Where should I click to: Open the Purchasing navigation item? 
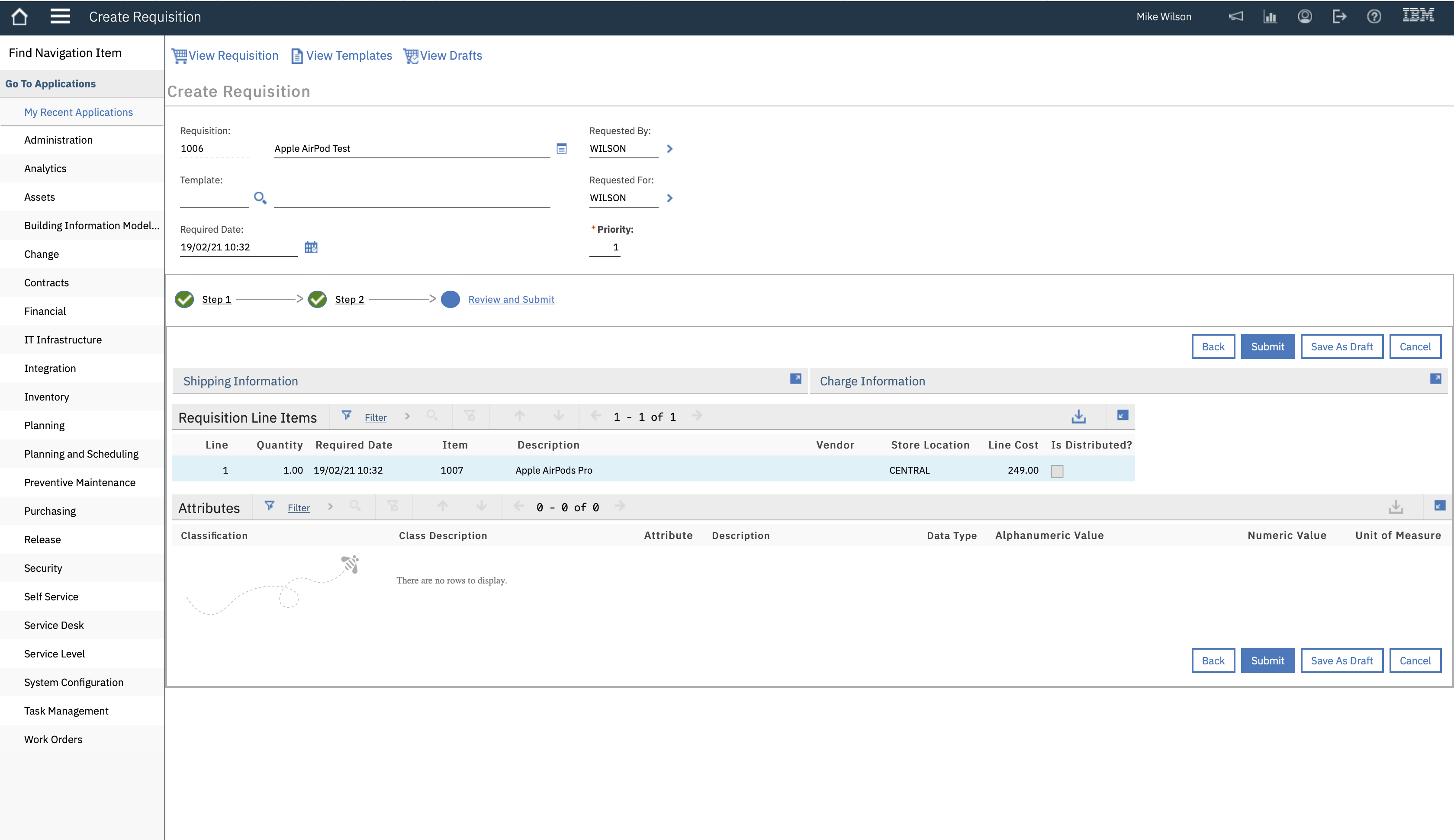tap(50, 511)
